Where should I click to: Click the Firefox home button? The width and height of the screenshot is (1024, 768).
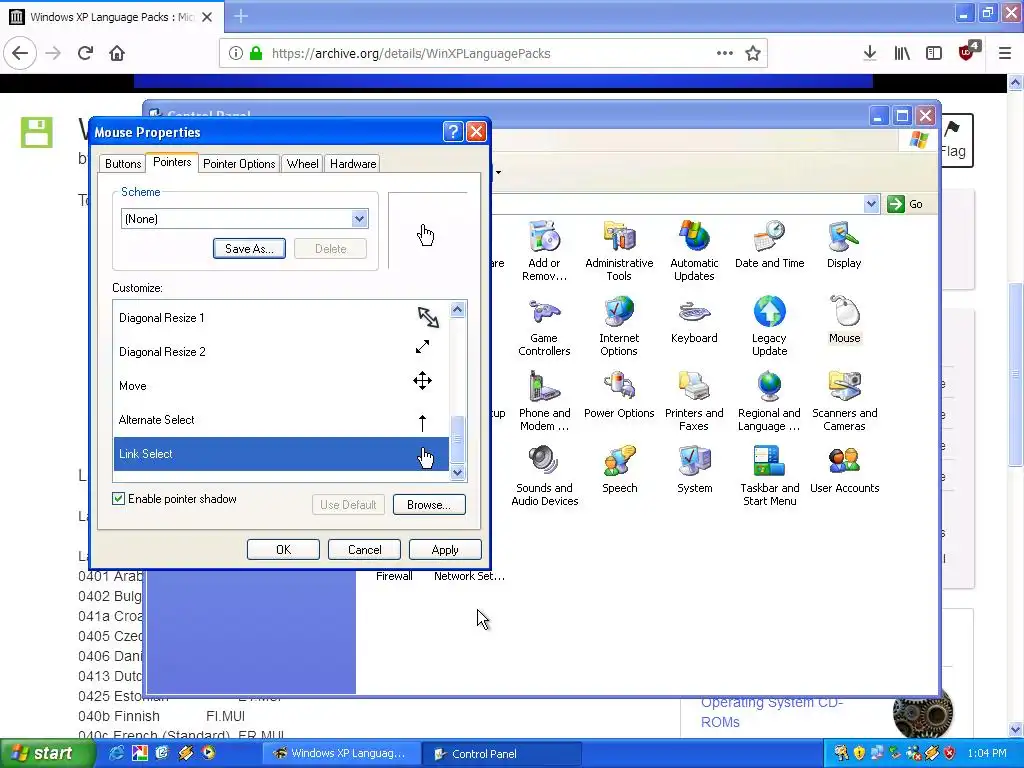click(x=117, y=54)
